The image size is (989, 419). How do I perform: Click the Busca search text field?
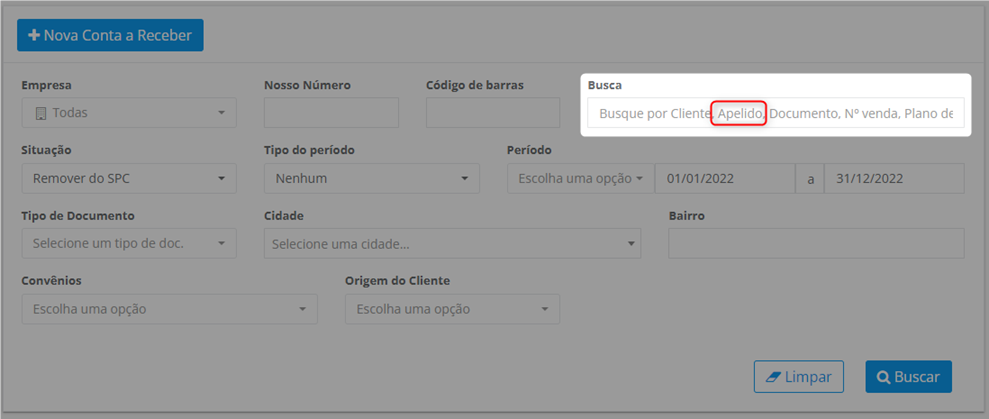[x=776, y=113]
